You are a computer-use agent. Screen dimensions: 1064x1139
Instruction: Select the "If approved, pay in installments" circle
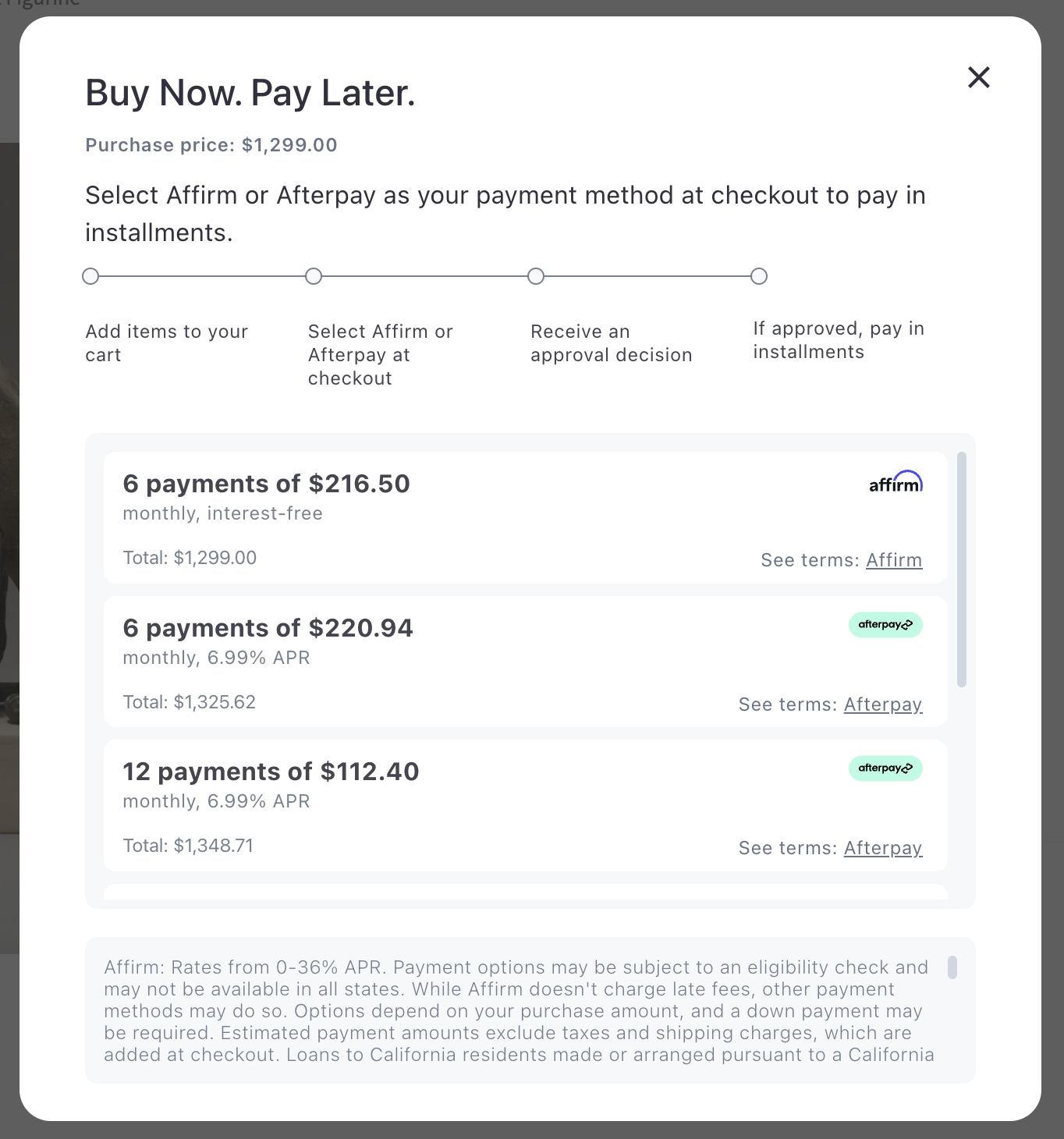tap(758, 275)
